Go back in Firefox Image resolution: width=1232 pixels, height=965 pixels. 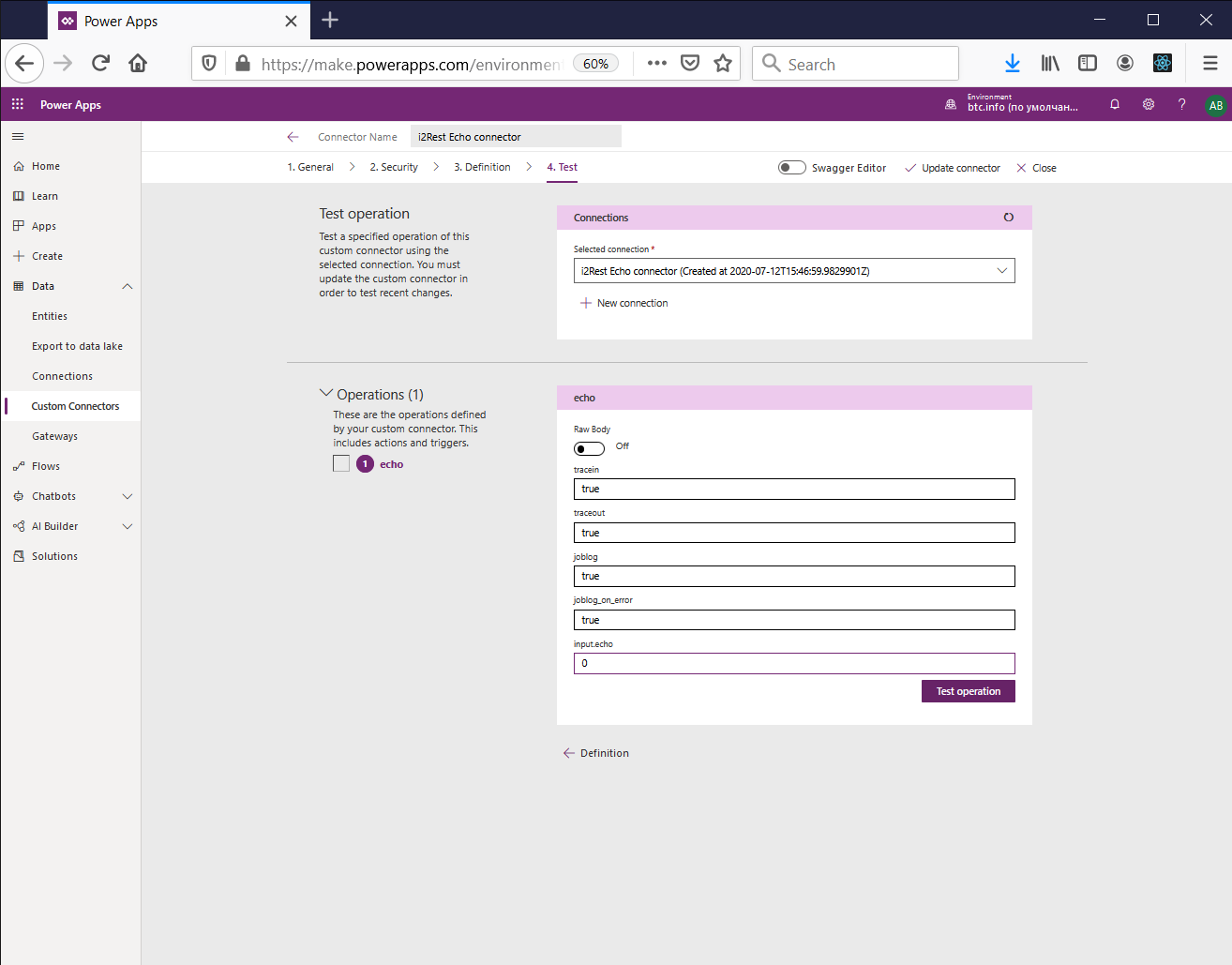[x=24, y=64]
